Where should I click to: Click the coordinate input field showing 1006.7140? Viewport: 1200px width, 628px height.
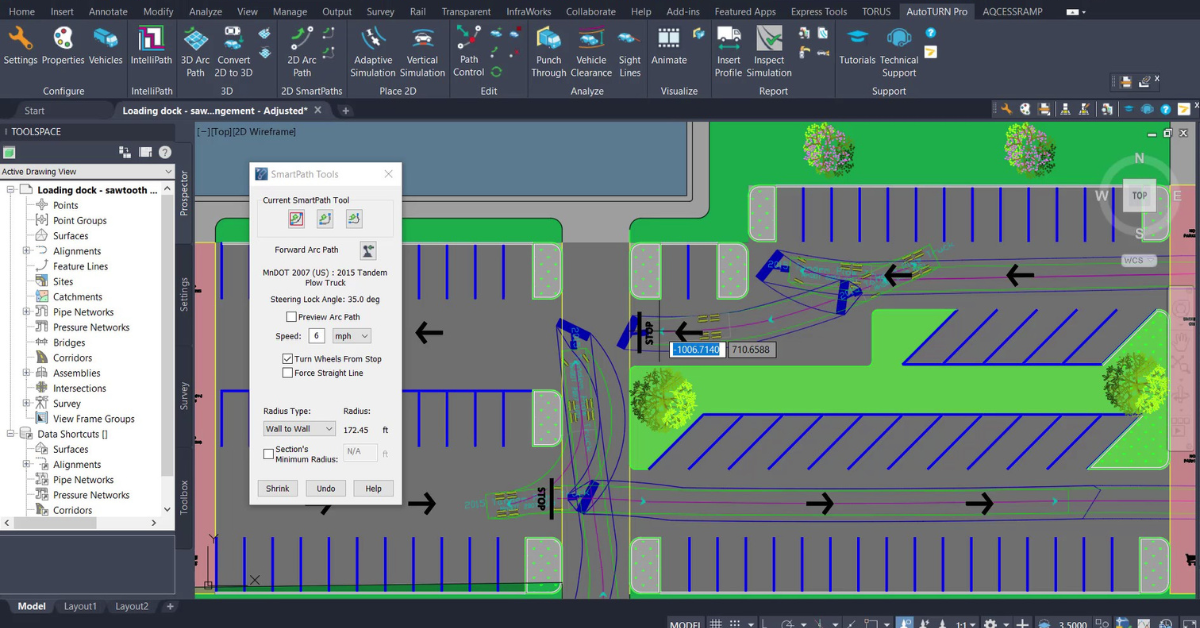(697, 349)
